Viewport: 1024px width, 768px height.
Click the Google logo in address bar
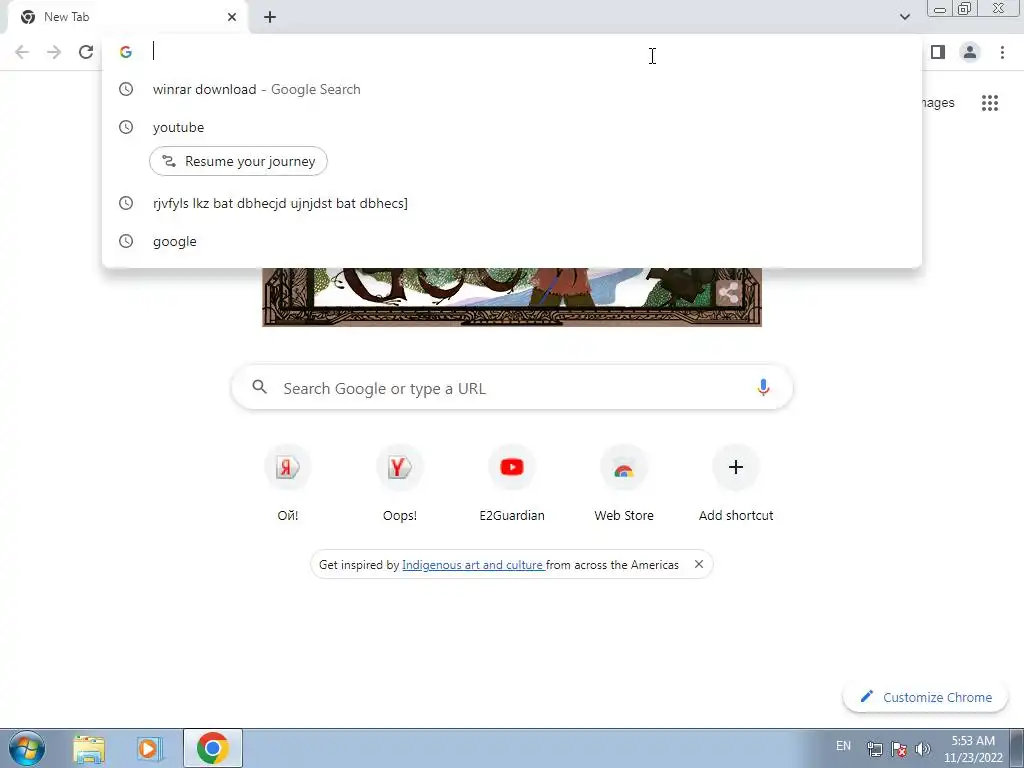[126, 52]
